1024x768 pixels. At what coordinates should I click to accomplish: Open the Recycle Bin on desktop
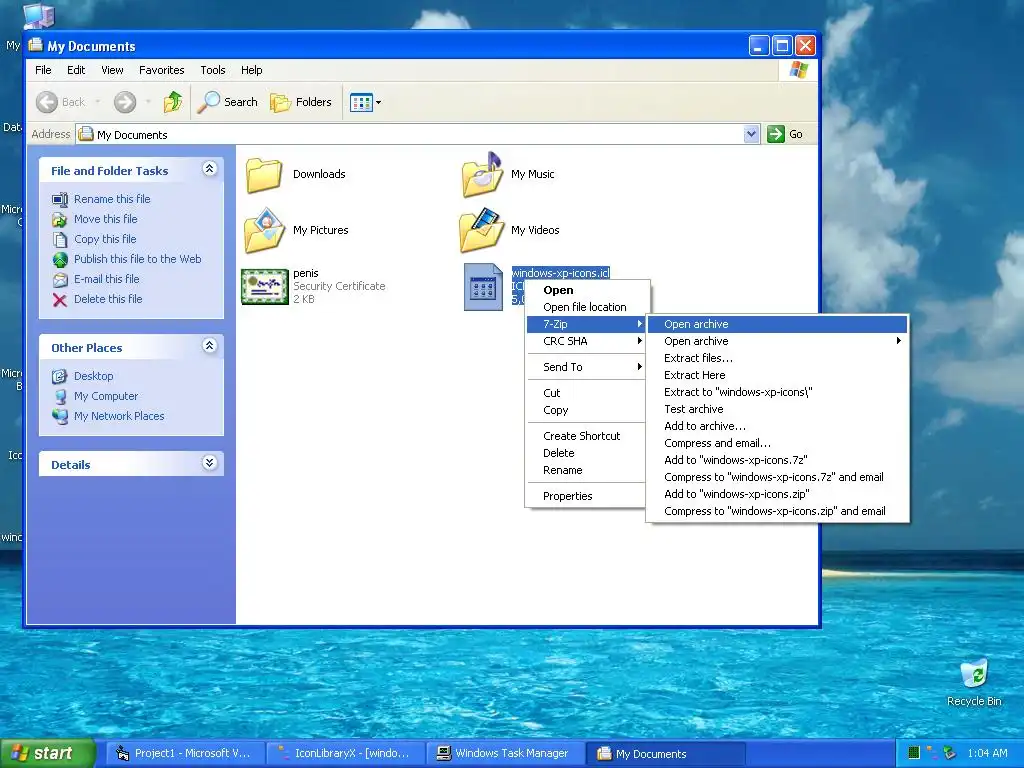click(x=974, y=683)
